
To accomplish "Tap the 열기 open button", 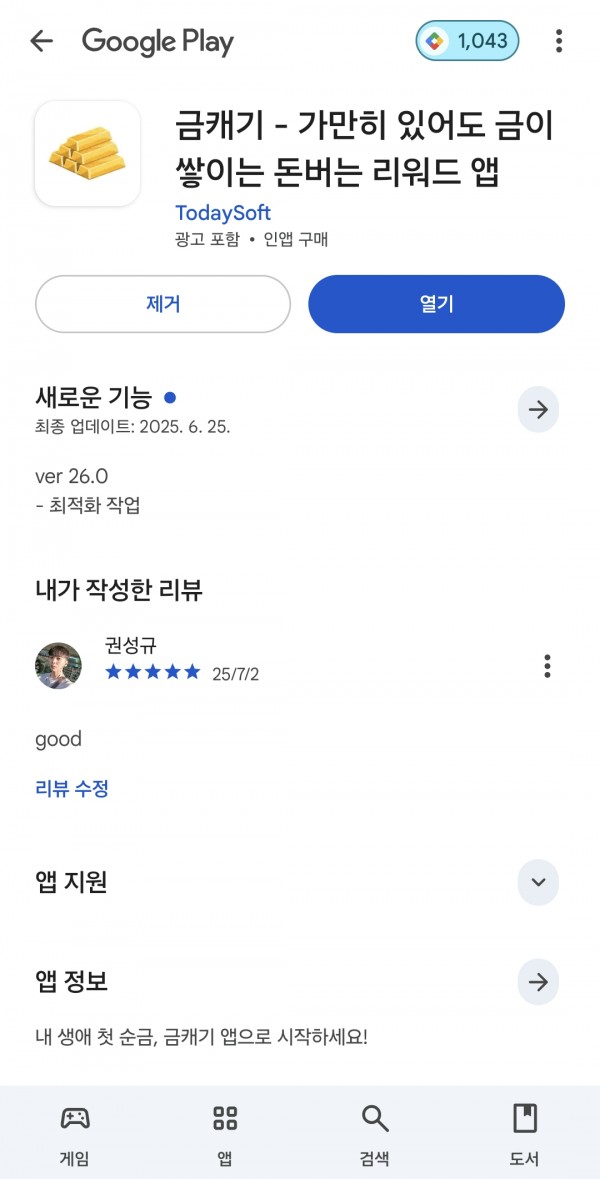I will tap(436, 304).
